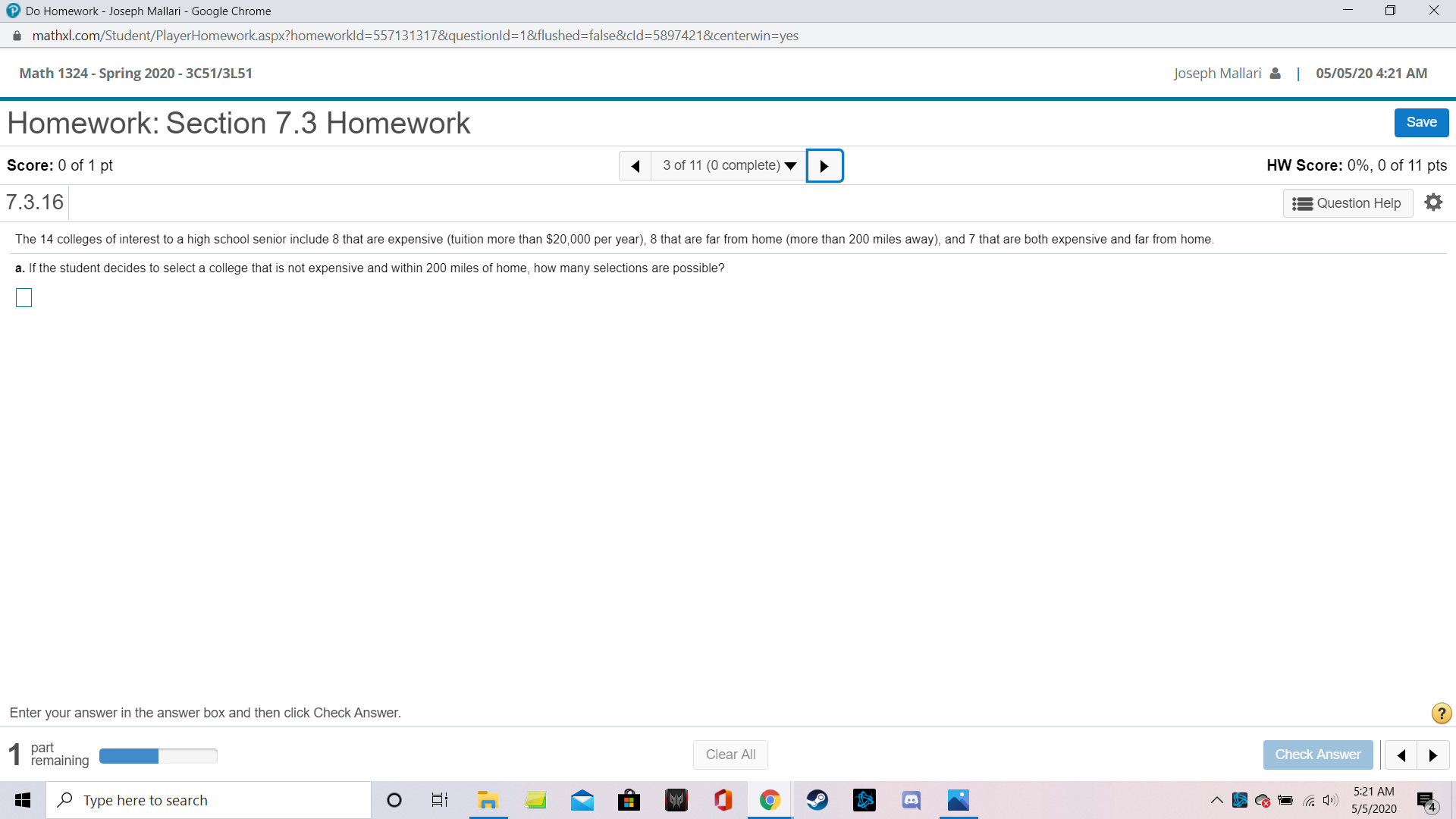This screenshot has height=819, width=1456.
Task: Open Discord from the taskbar
Action: [911, 799]
